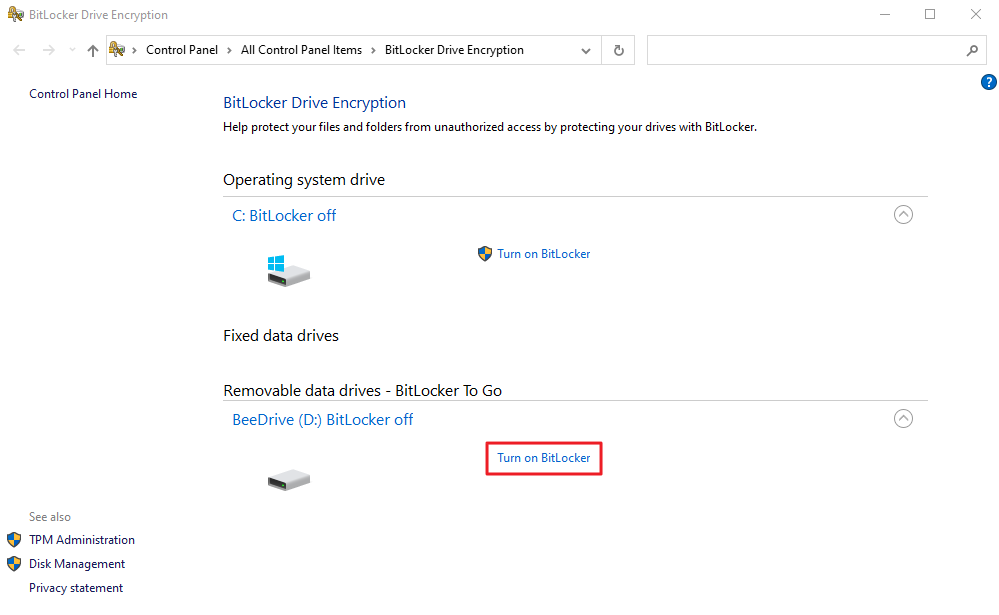Viewport: 999px width, 615px height.
Task: Open Disk Management link
Action: tap(77, 564)
